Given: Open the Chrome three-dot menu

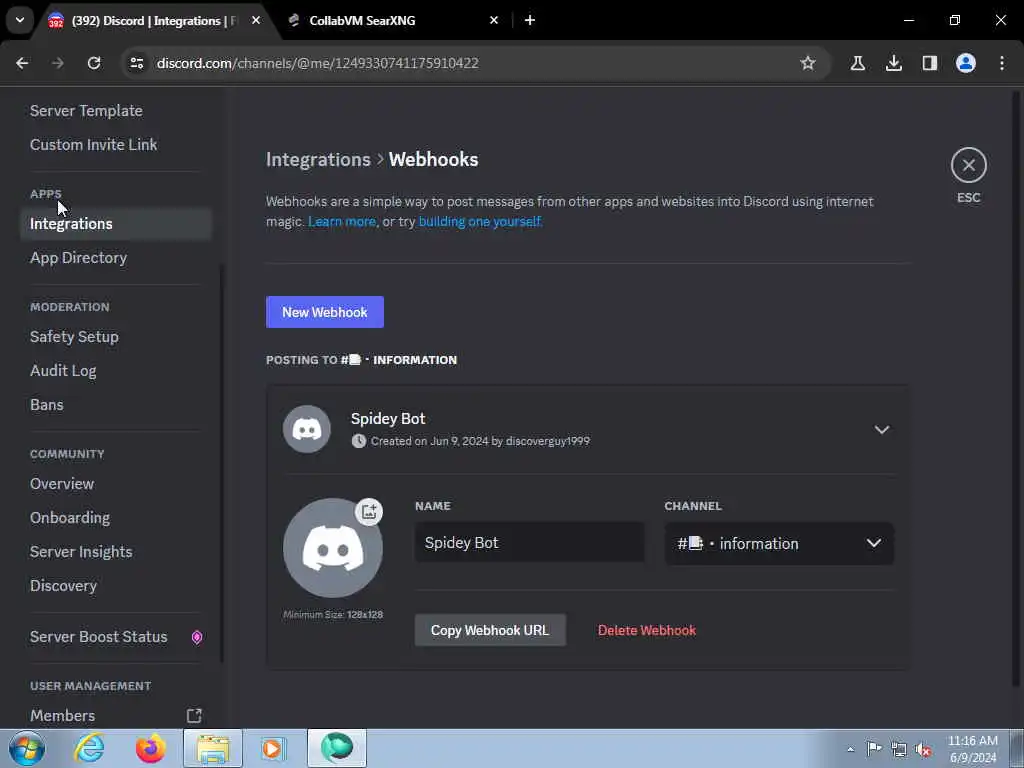Looking at the screenshot, I should pos(1002,63).
